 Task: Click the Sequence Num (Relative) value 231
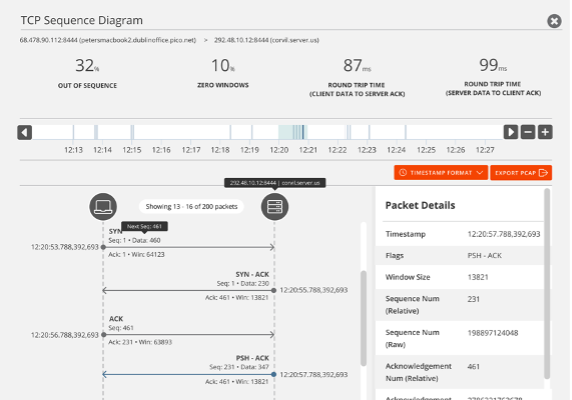(474, 299)
